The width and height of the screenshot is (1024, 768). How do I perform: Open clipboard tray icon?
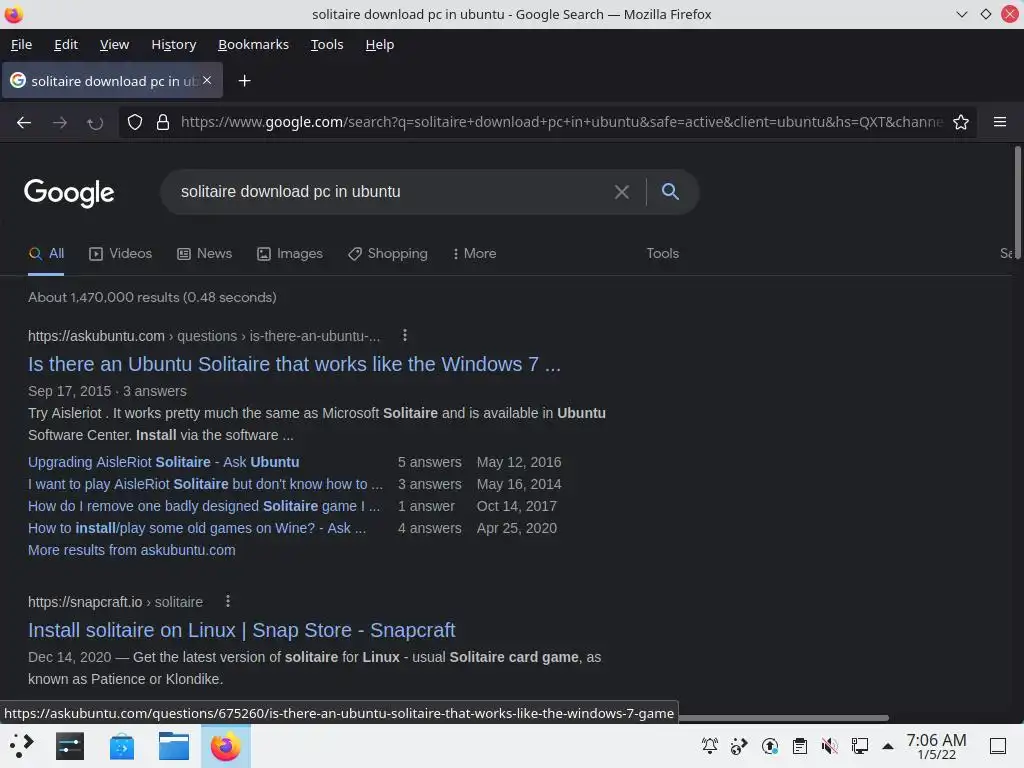tap(799, 745)
